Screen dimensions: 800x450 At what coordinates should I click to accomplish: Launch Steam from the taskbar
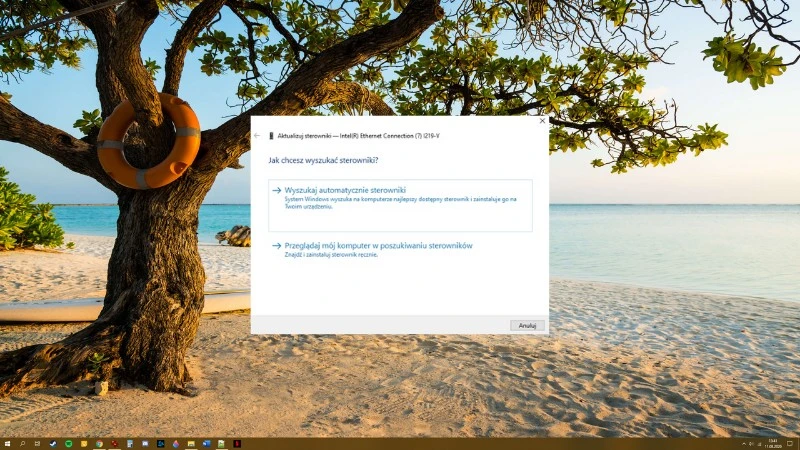pos(53,444)
